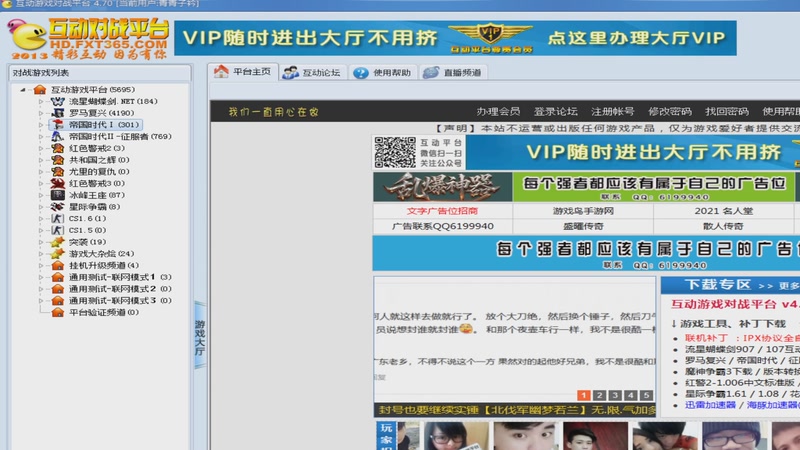800x450 pixels.
Task: Click the 游戏大杂烩 star icon
Action: pos(58,254)
